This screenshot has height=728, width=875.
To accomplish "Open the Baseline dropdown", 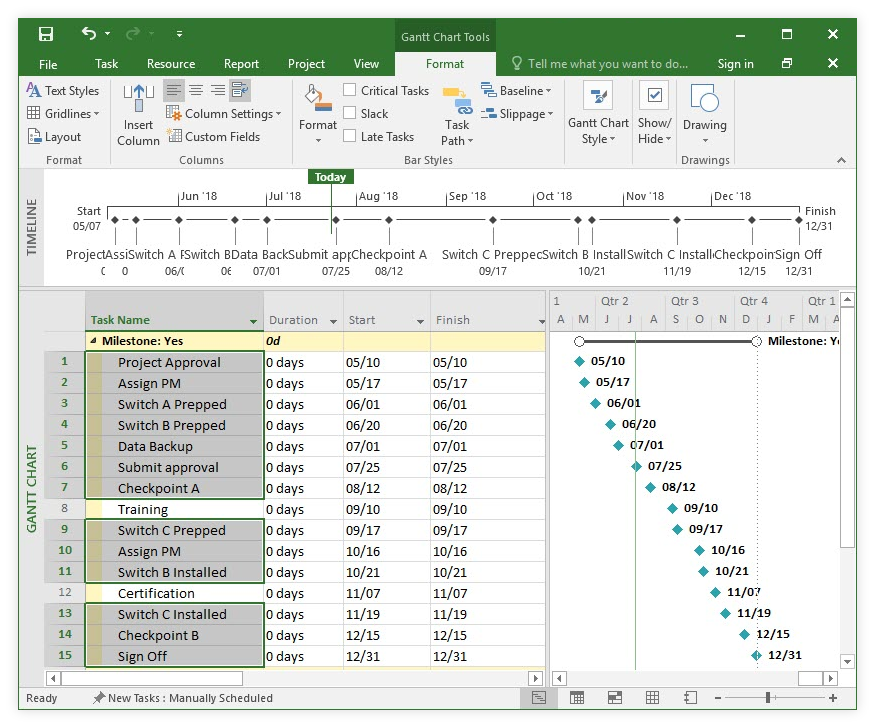I will pyautogui.click(x=518, y=90).
